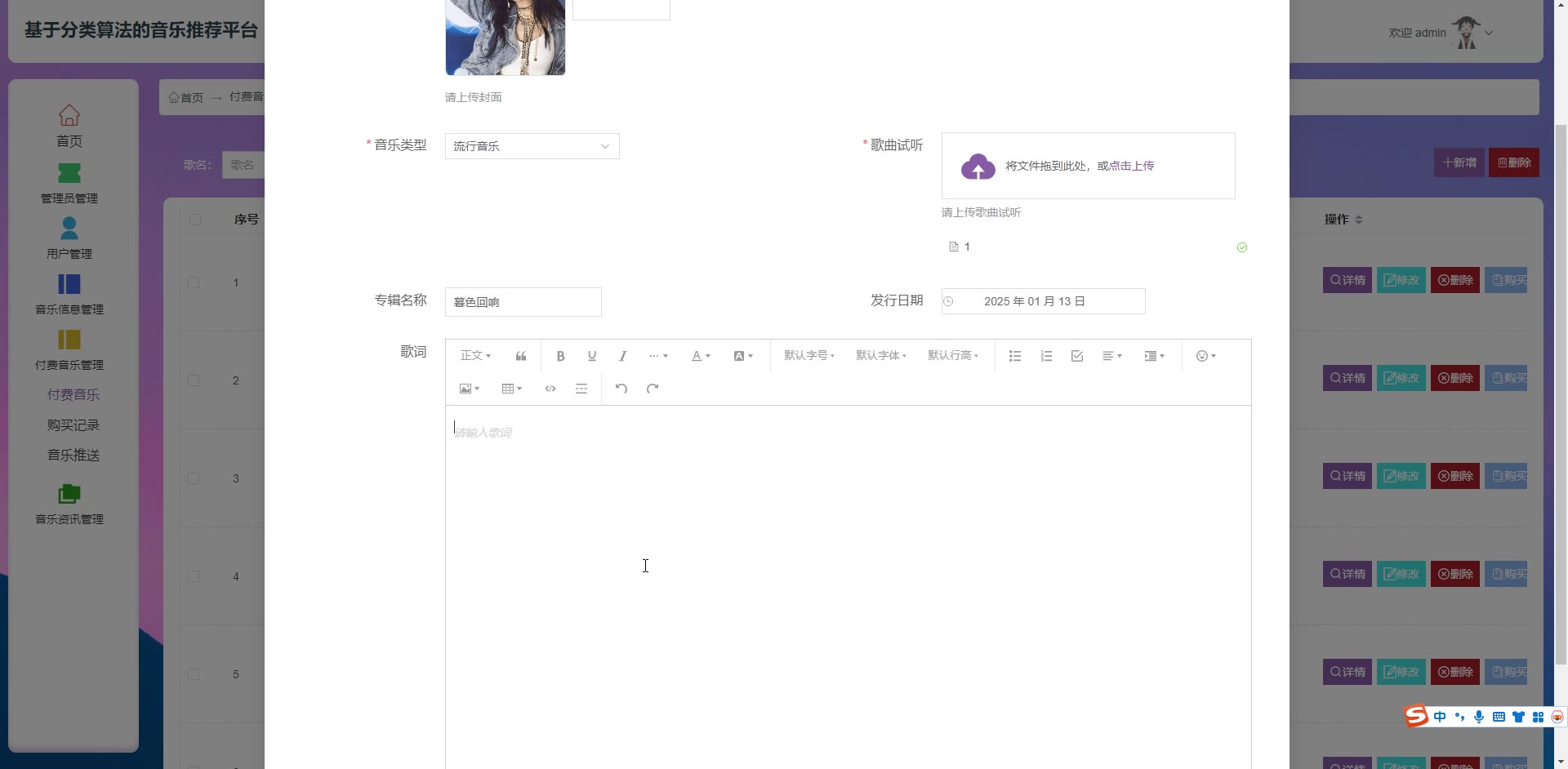1568x769 pixels.
Task: Click the 用户管理 person icon in the sidebar
Action: point(69,228)
